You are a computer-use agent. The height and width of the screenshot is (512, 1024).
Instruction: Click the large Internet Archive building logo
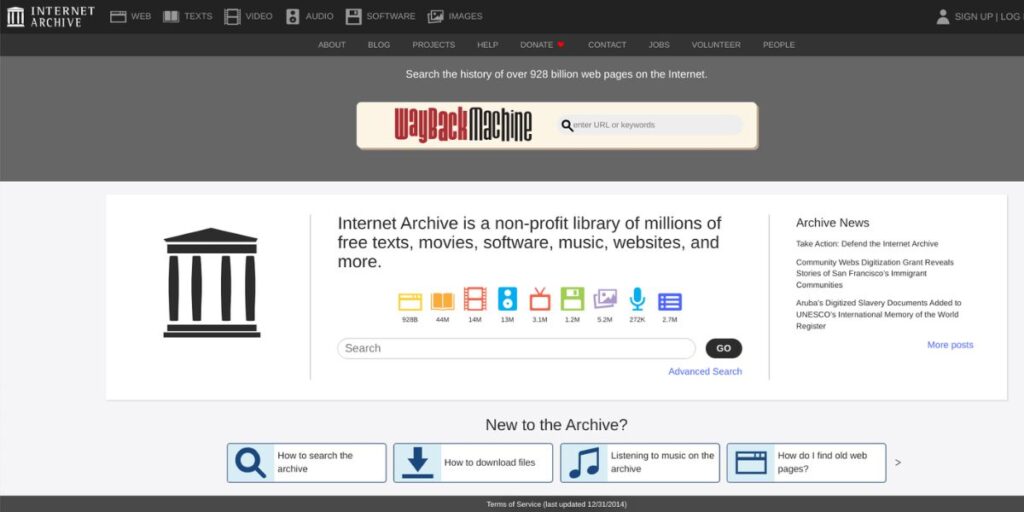pos(212,283)
